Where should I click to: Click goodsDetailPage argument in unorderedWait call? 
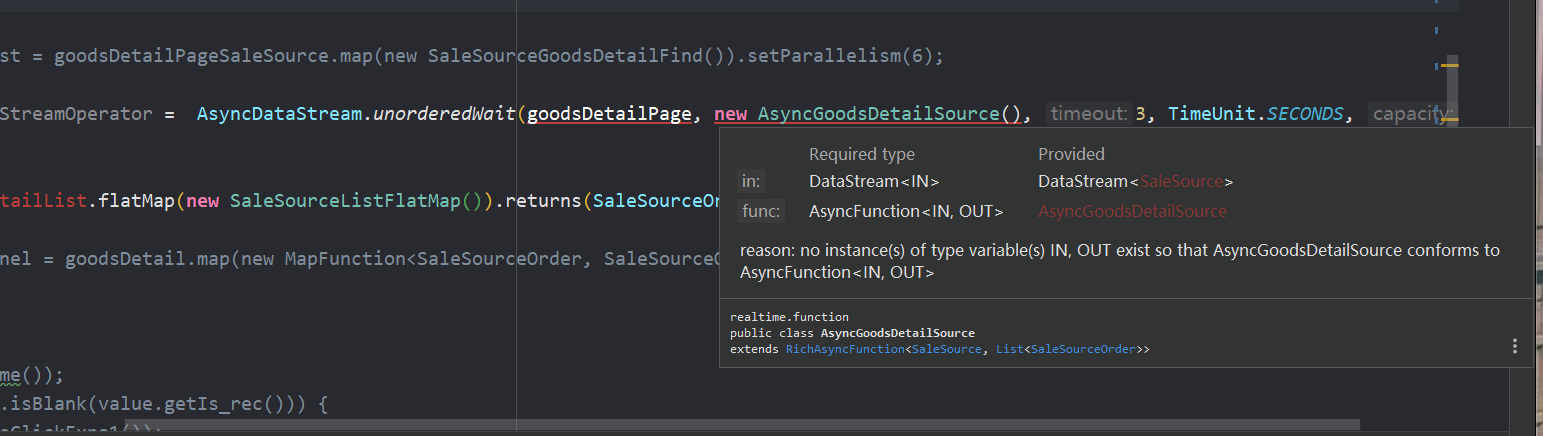tap(609, 114)
